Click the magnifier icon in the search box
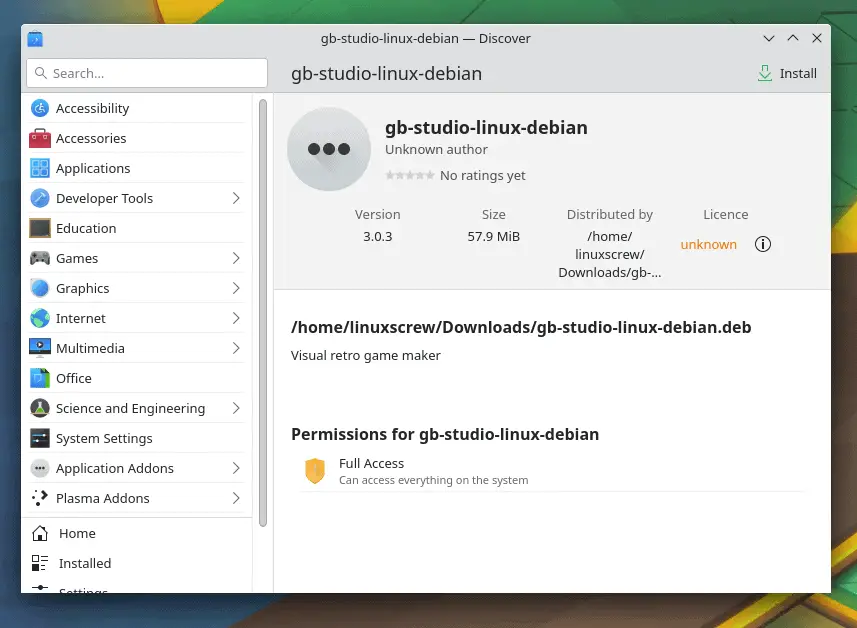857x628 pixels. click(x=40, y=73)
